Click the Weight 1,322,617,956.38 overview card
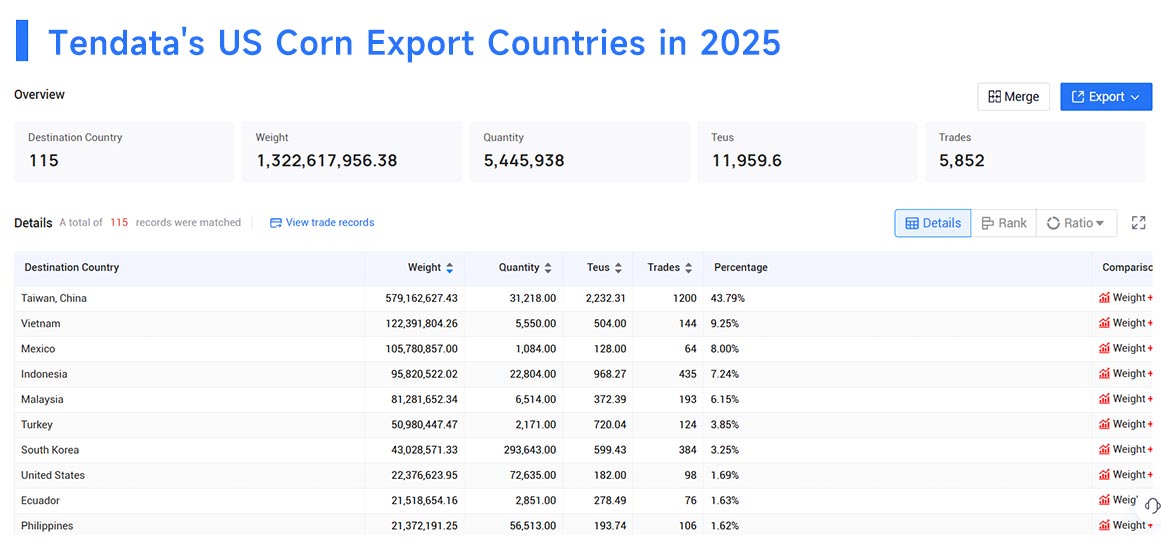Viewport: 1161px width, 550px height. 352,152
